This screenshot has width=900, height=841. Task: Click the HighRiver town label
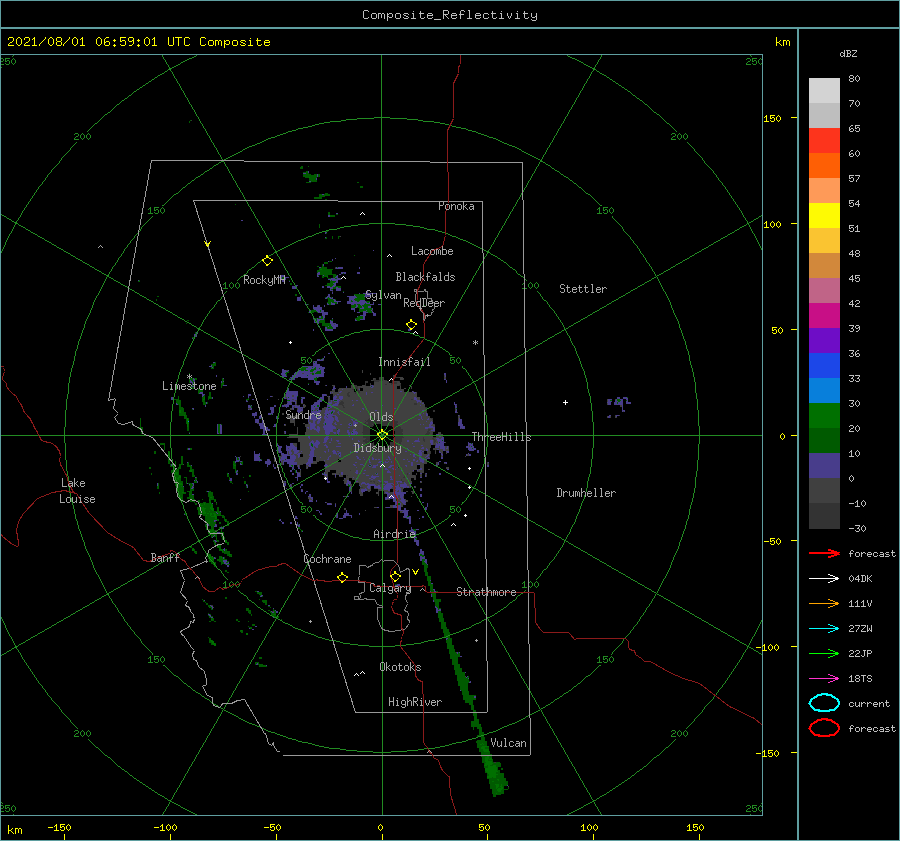(415, 702)
